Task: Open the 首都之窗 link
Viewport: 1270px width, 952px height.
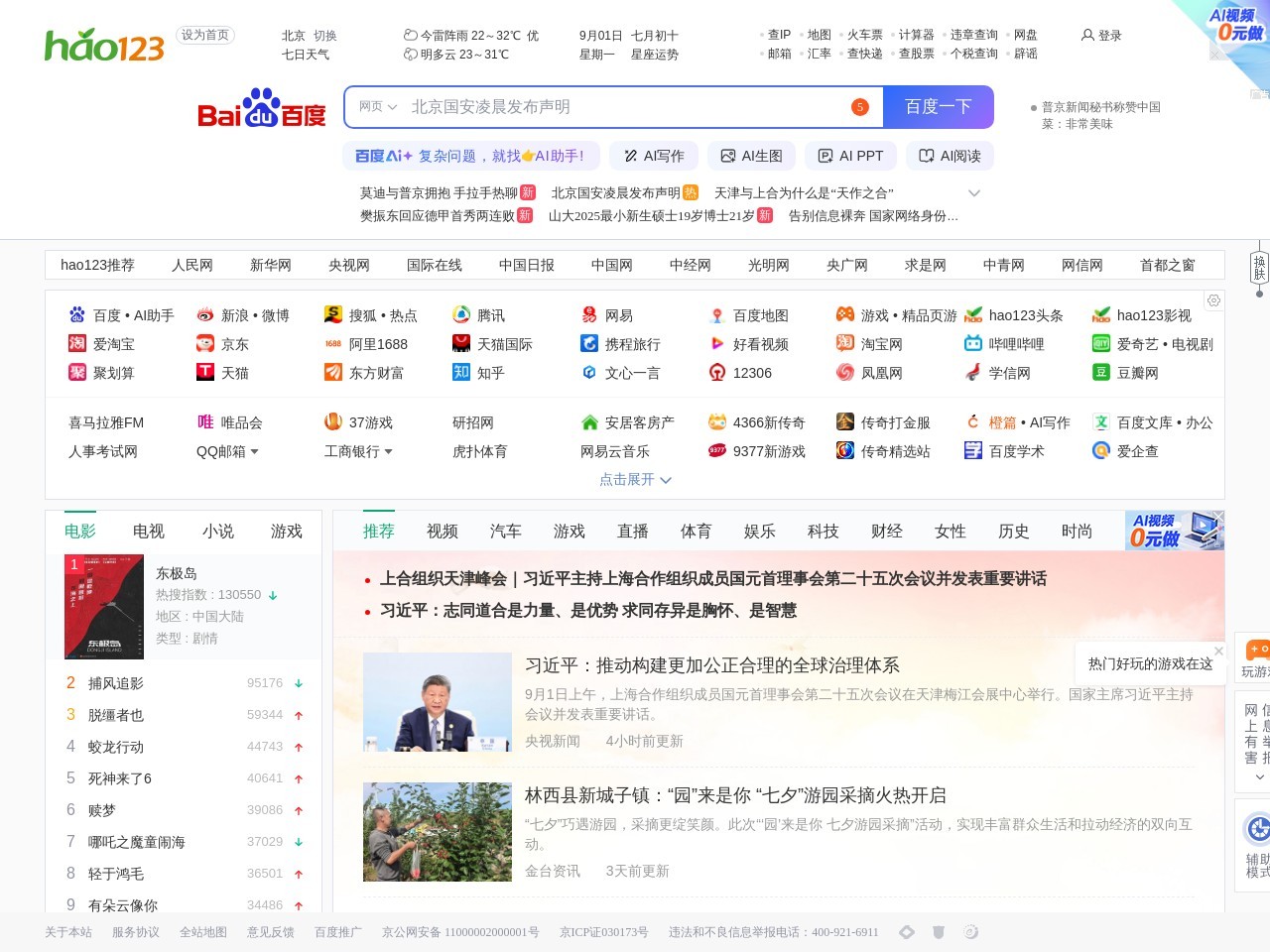Action: click(1168, 265)
